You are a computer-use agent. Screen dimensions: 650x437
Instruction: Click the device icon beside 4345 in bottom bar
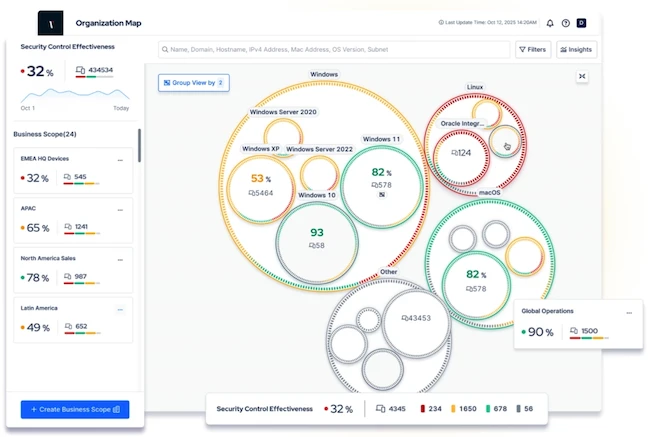click(x=381, y=409)
